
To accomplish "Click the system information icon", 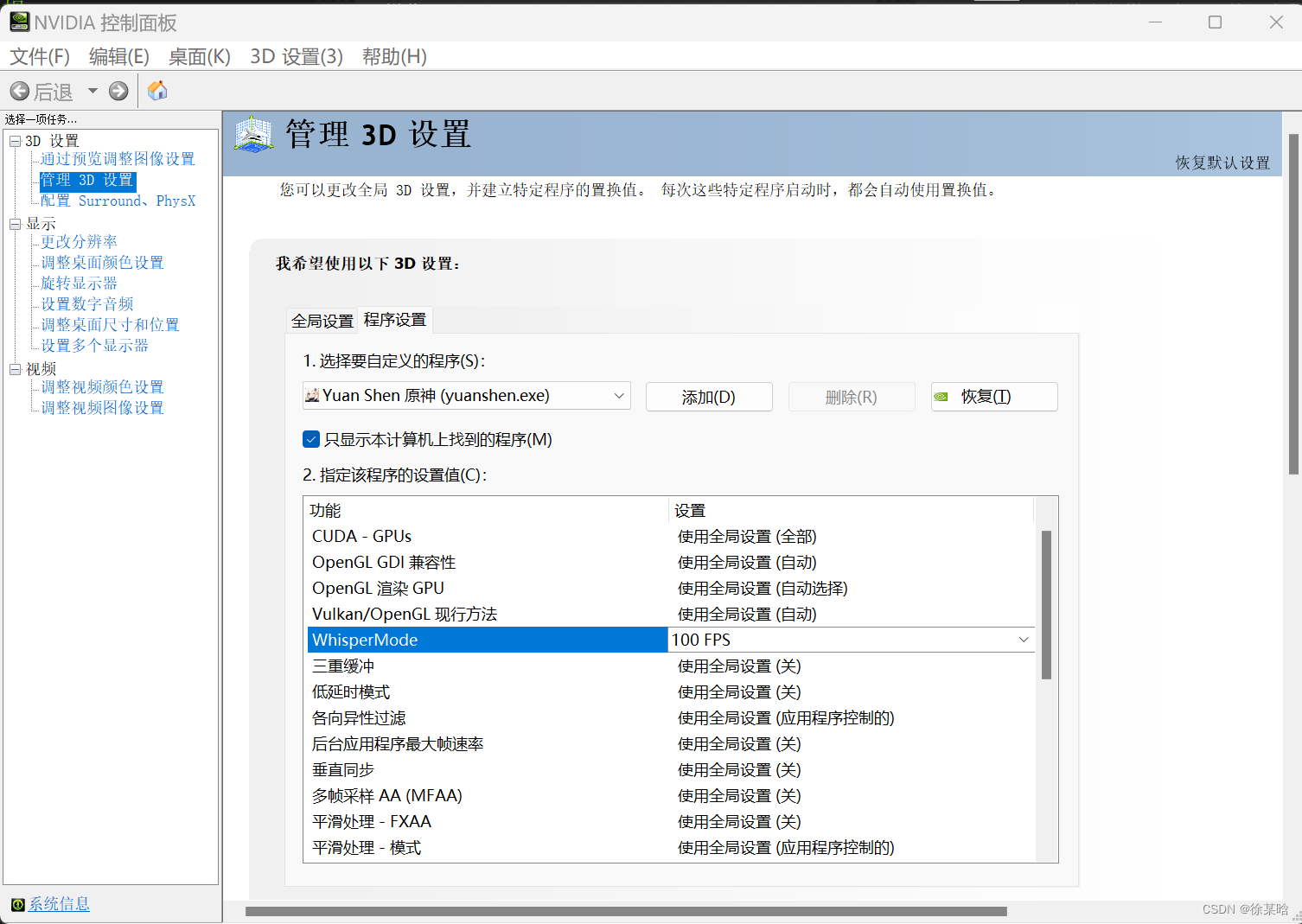I will click(x=18, y=905).
